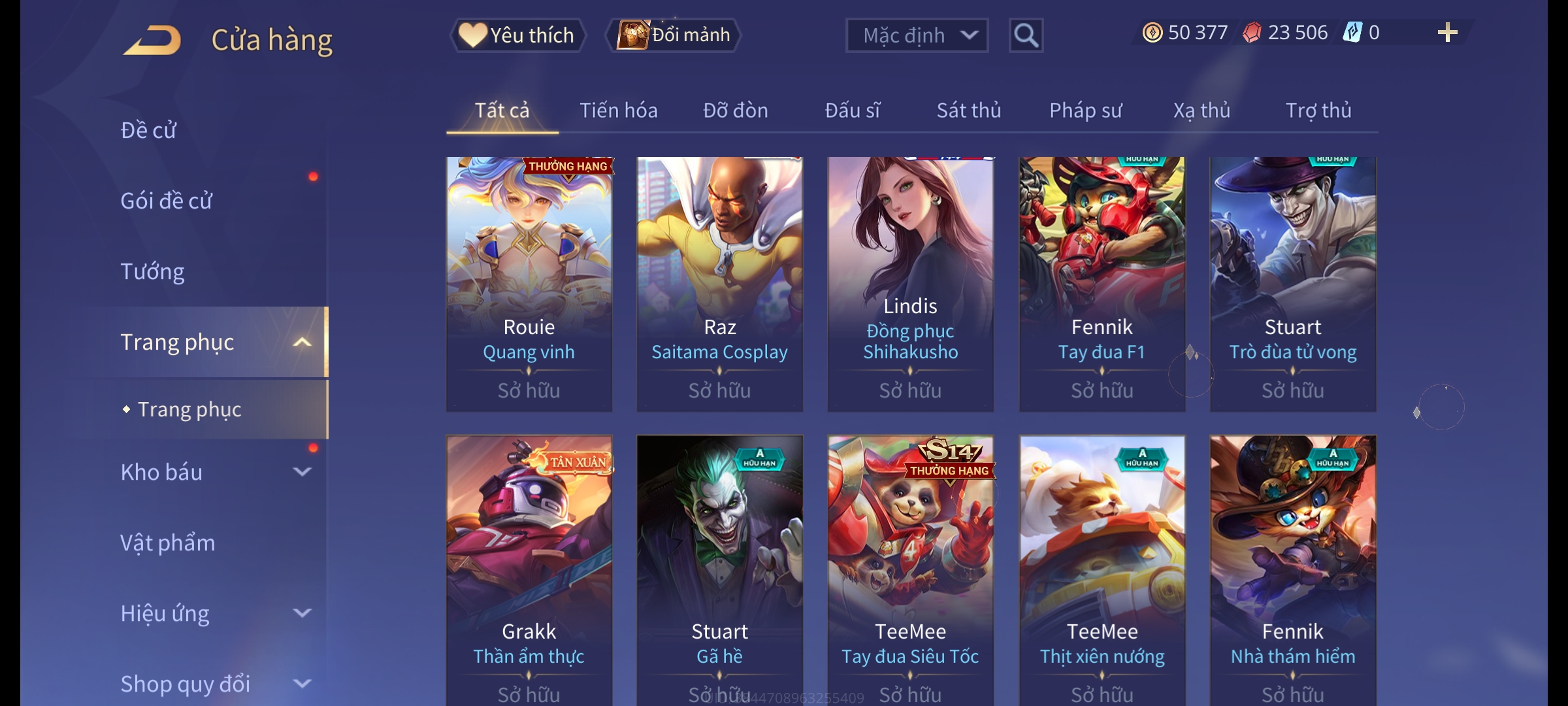Image resolution: width=1568 pixels, height=706 pixels.
Task: Expand the Shop quy đổi section
Action: pyautogui.click(x=302, y=683)
